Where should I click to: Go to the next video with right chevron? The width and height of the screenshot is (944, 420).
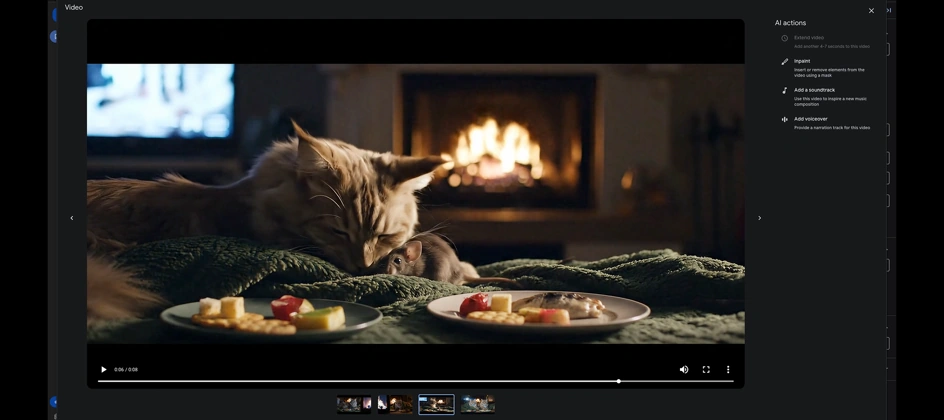[x=759, y=218]
